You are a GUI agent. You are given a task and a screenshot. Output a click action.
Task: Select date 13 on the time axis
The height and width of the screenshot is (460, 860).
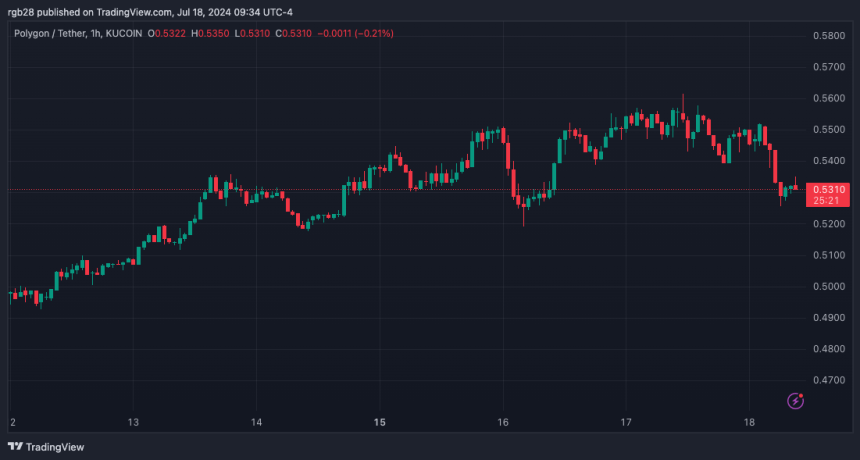pos(132,422)
